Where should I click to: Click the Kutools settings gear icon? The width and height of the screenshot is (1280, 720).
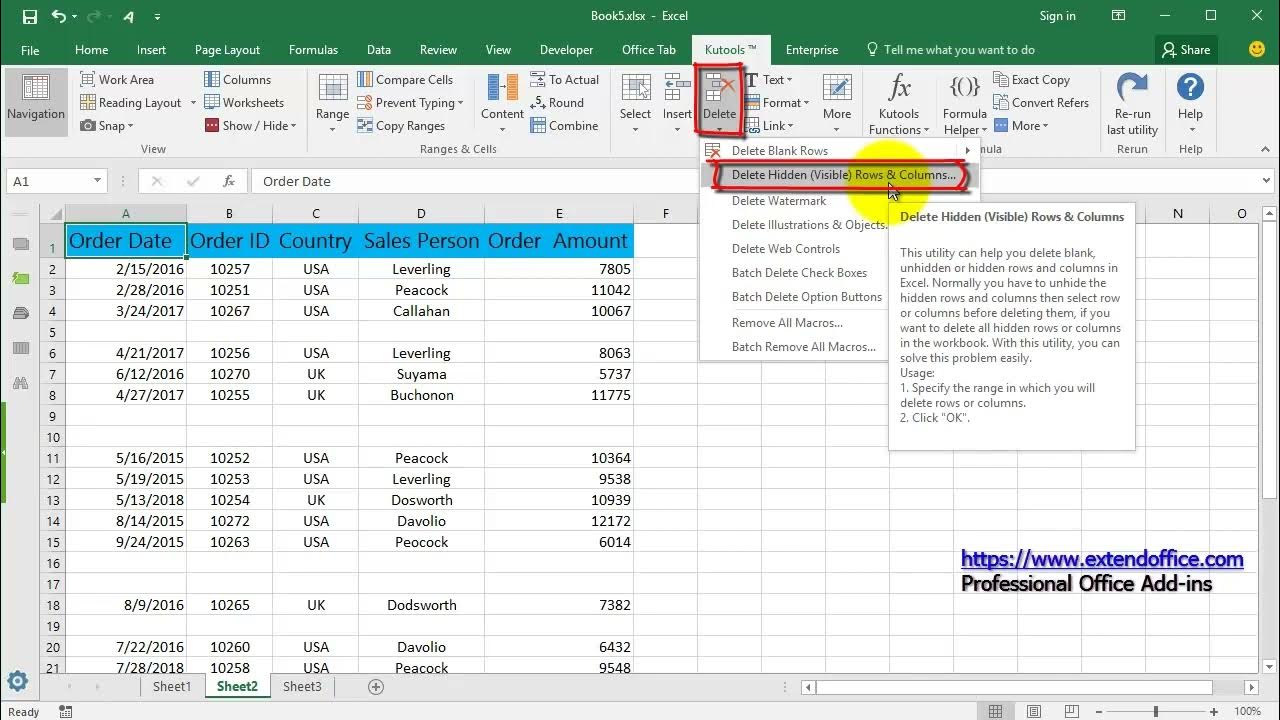tap(18, 682)
